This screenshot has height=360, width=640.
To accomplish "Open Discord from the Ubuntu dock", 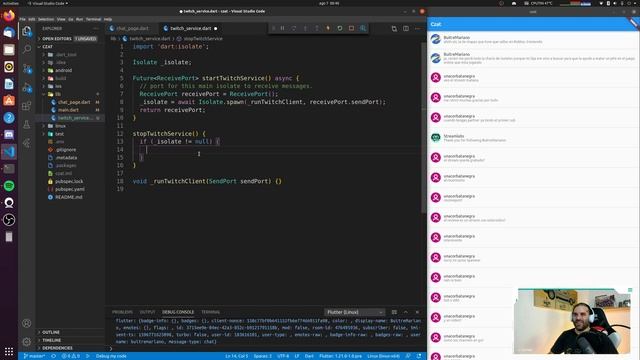I will [x=9, y=135].
